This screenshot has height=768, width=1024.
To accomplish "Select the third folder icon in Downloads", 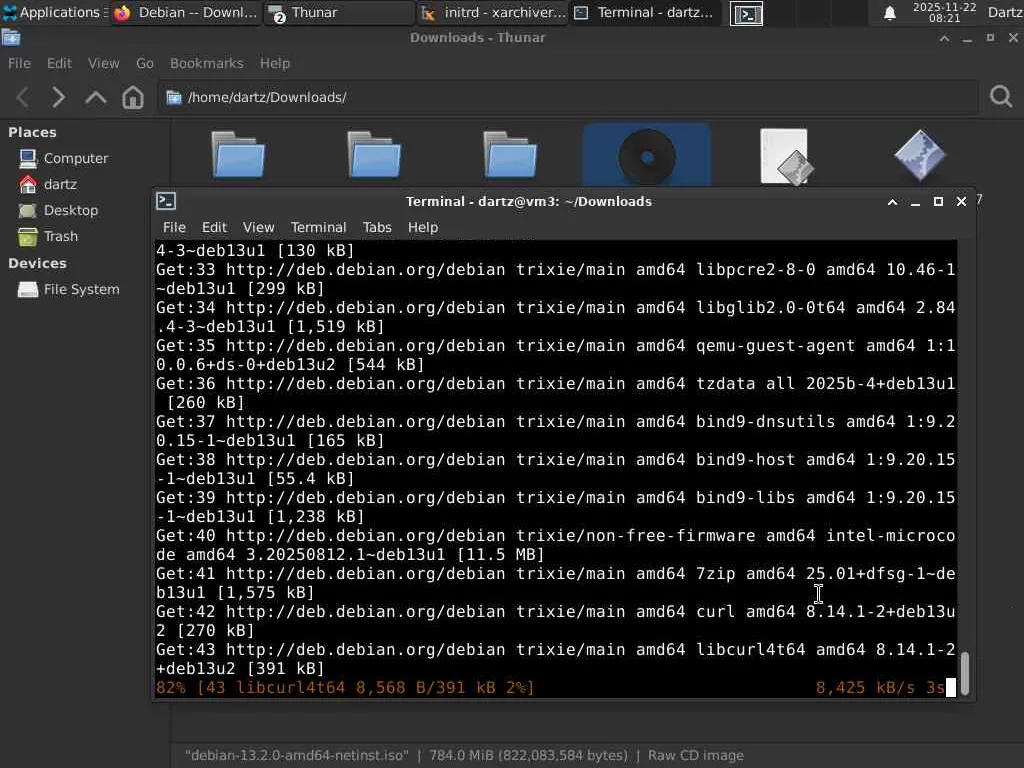I will coord(510,155).
